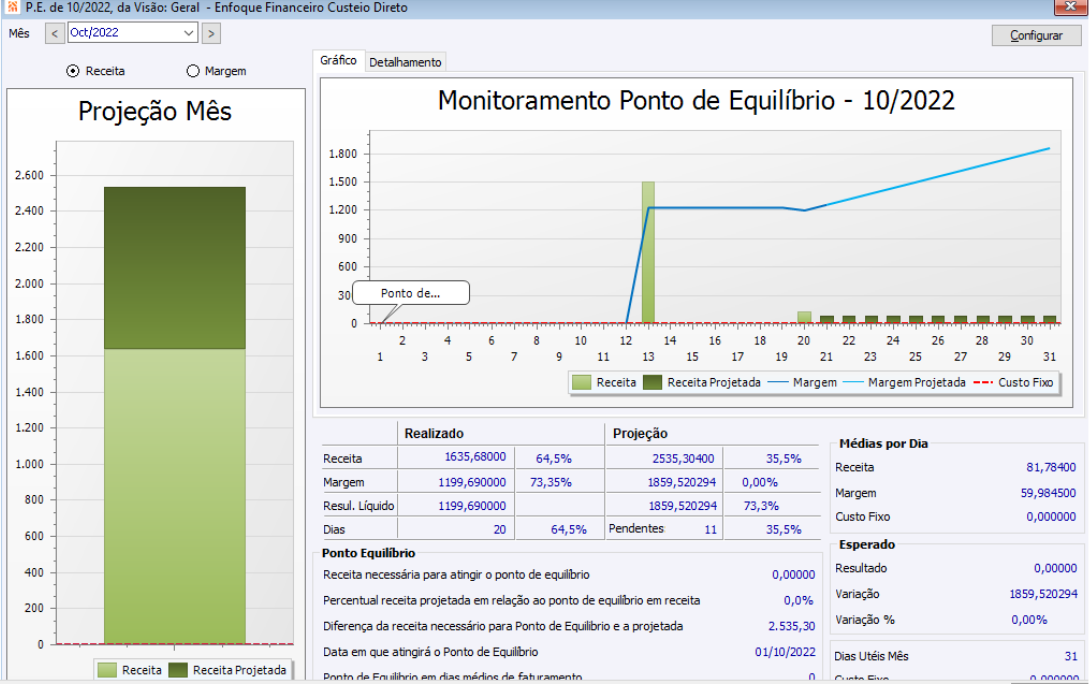Click the dark green projected revenue bar segment
1089x685 pixels.
(175, 267)
